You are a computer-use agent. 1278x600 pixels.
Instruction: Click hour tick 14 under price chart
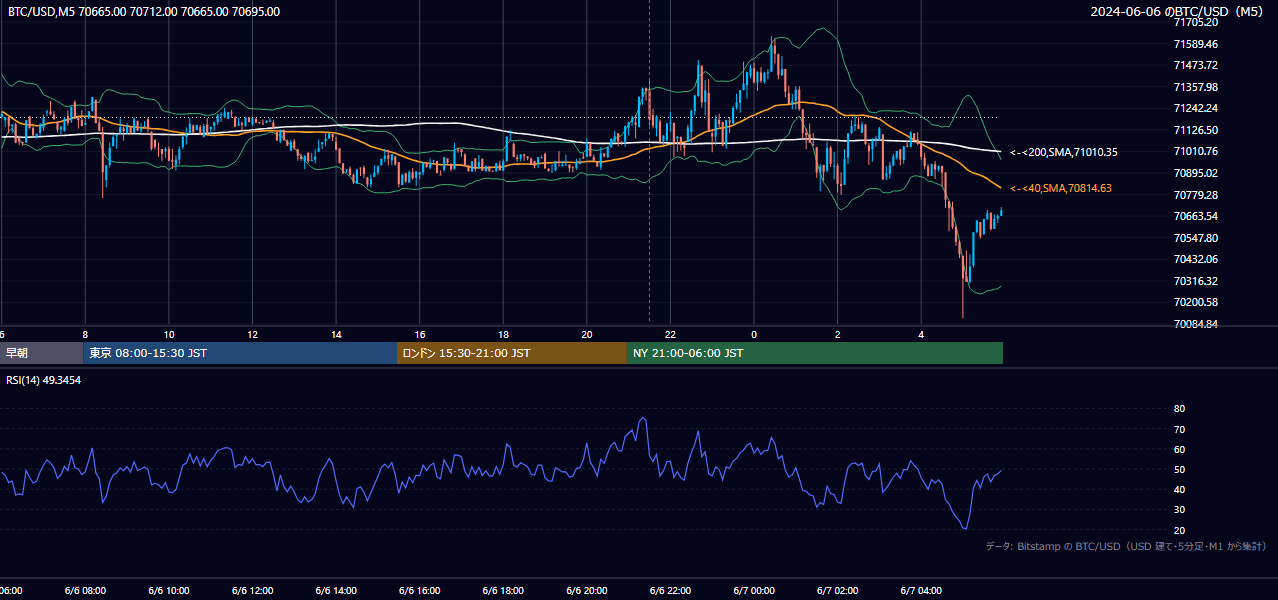[x=336, y=334]
